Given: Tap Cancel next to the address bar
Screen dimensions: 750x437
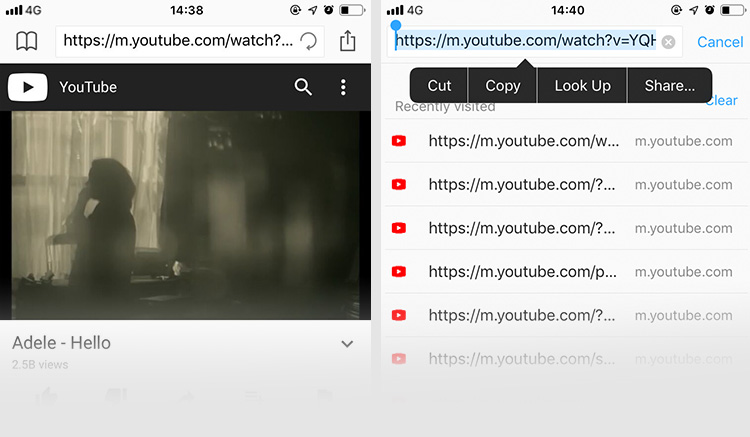Looking at the screenshot, I should 720,42.
